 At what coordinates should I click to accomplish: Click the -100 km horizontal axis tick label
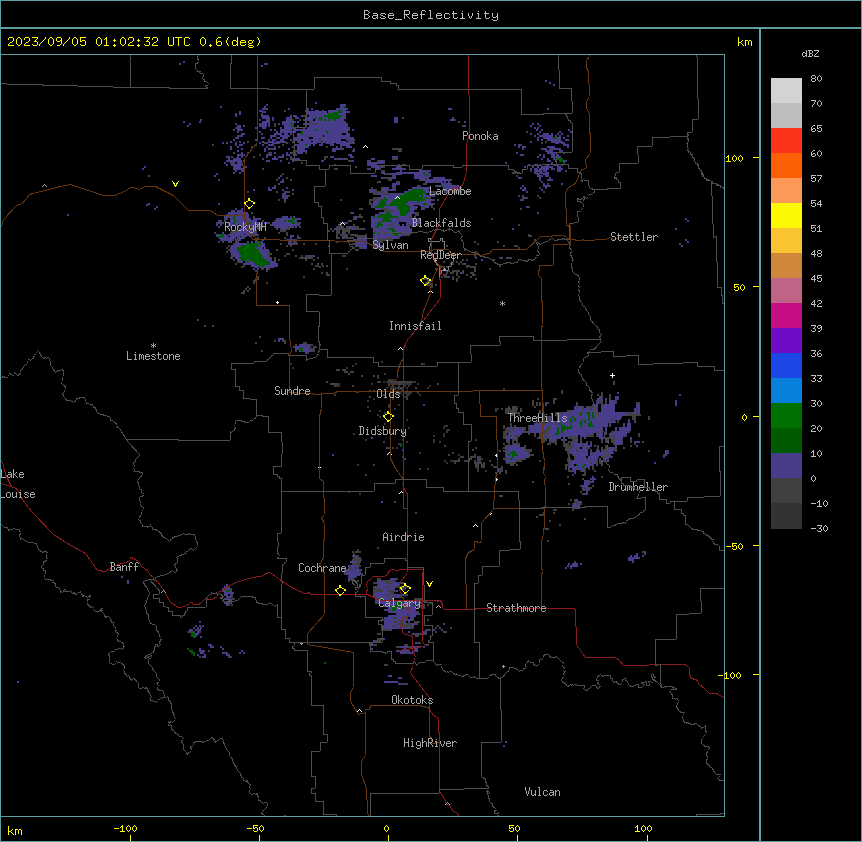[125, 828]
